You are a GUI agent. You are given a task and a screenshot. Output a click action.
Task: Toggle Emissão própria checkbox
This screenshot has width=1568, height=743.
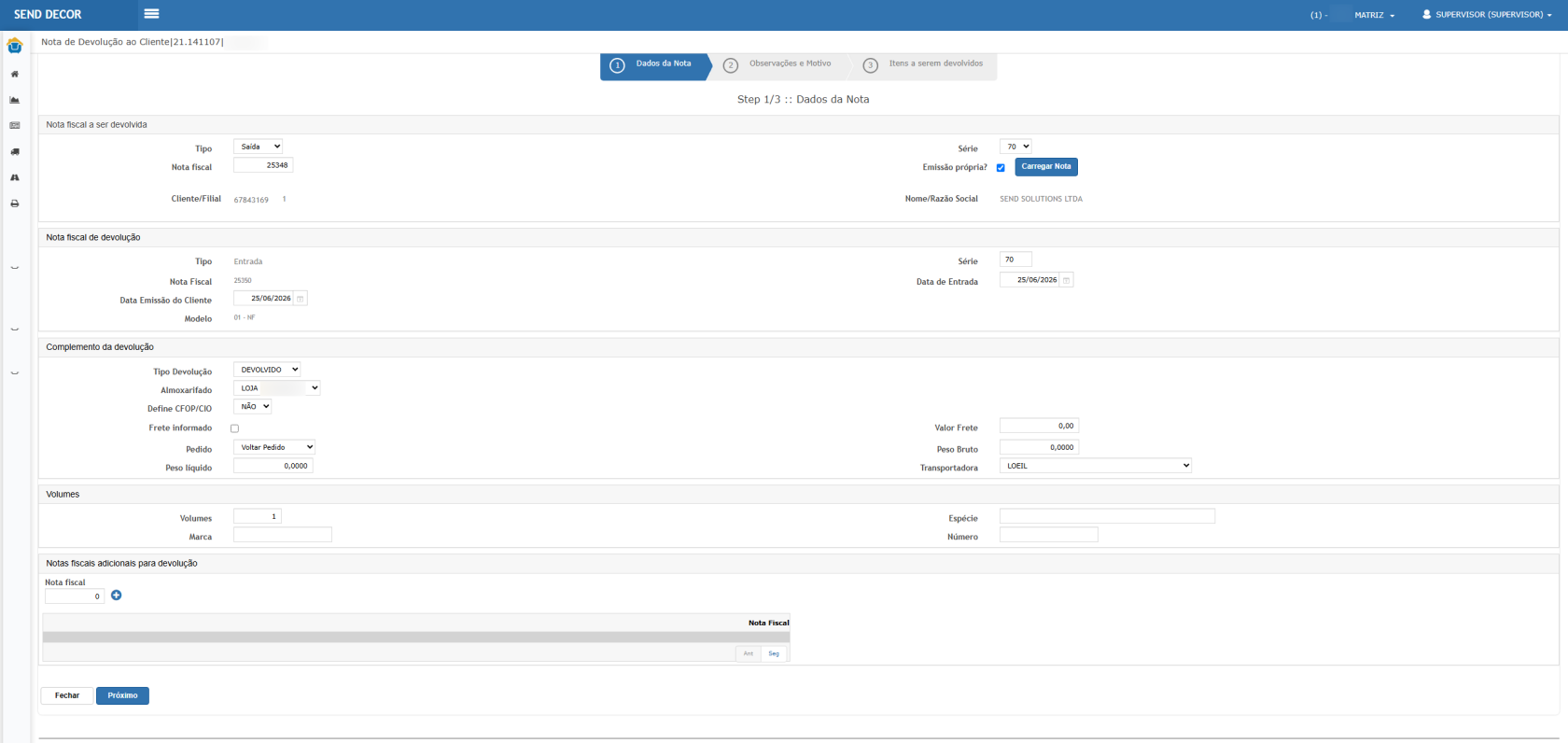click(x=1001, y=168)
